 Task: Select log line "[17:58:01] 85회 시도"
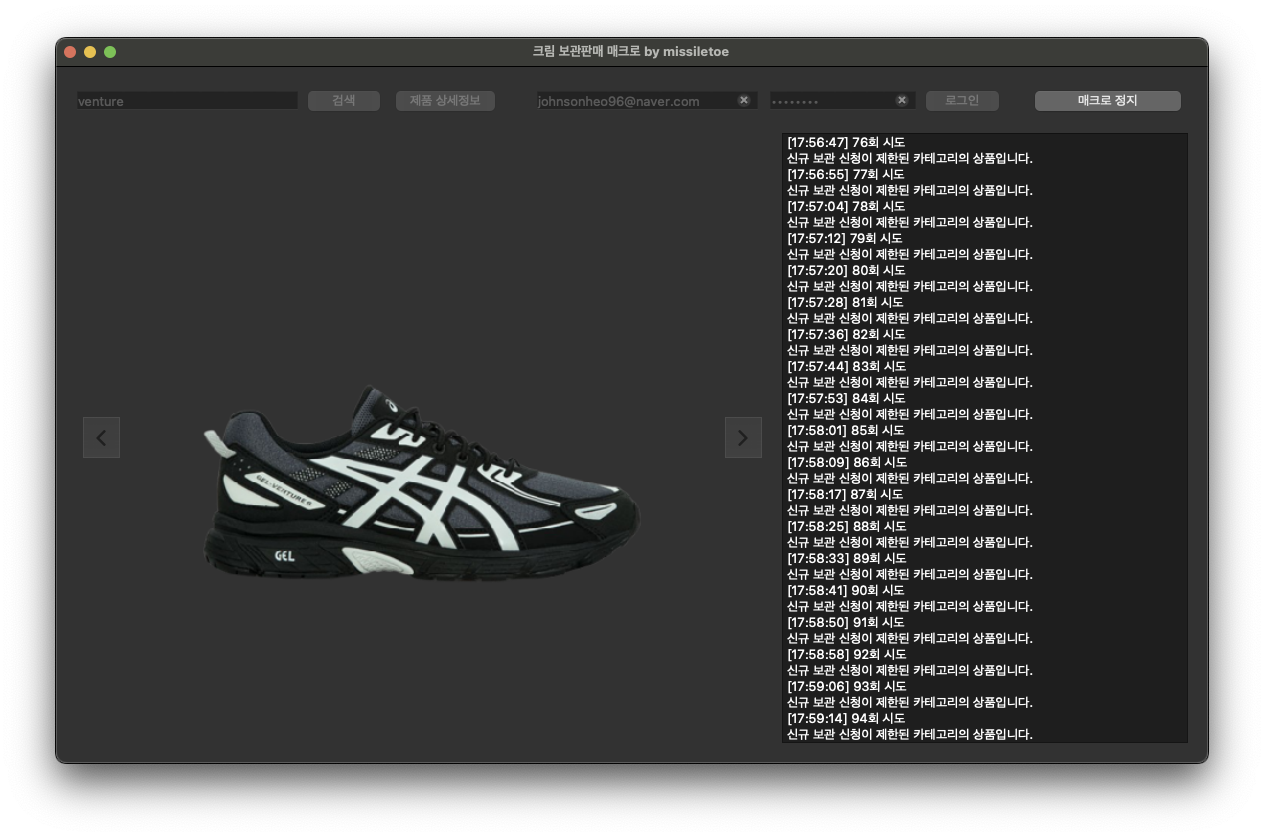846,430
